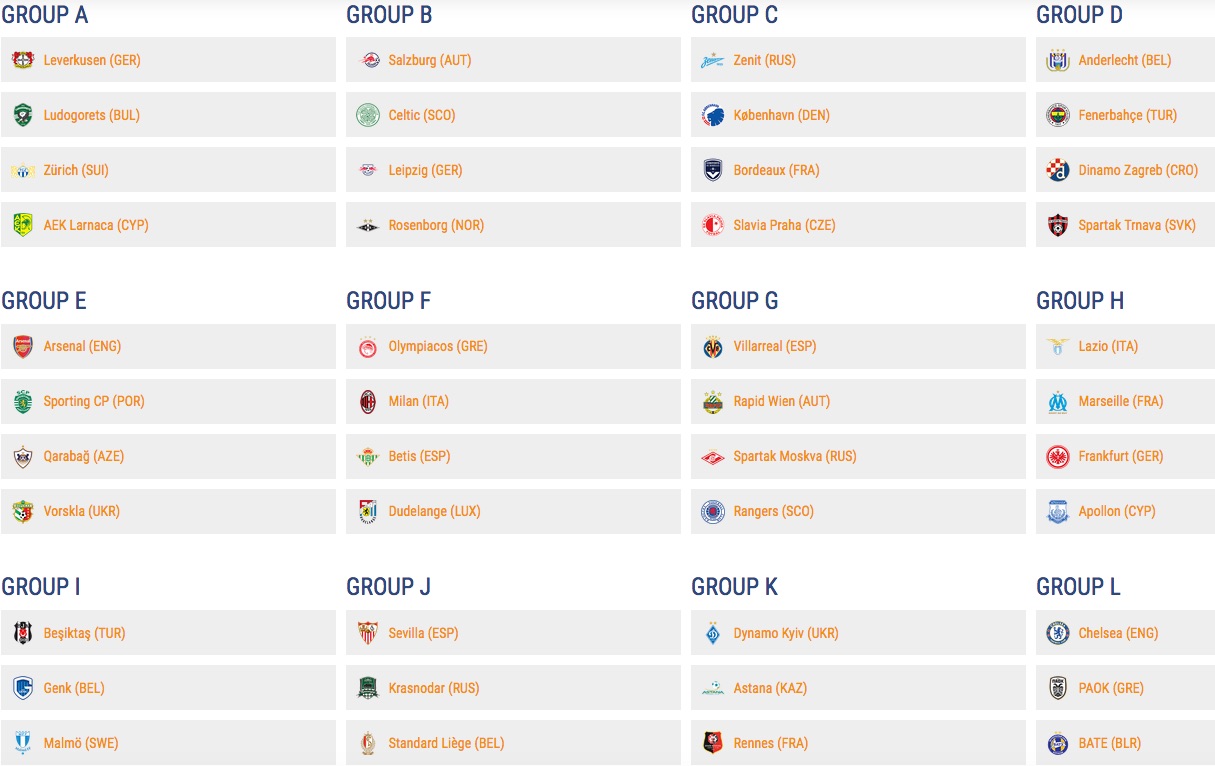Click the Rangers club crest icon

[x=712, y=512]
